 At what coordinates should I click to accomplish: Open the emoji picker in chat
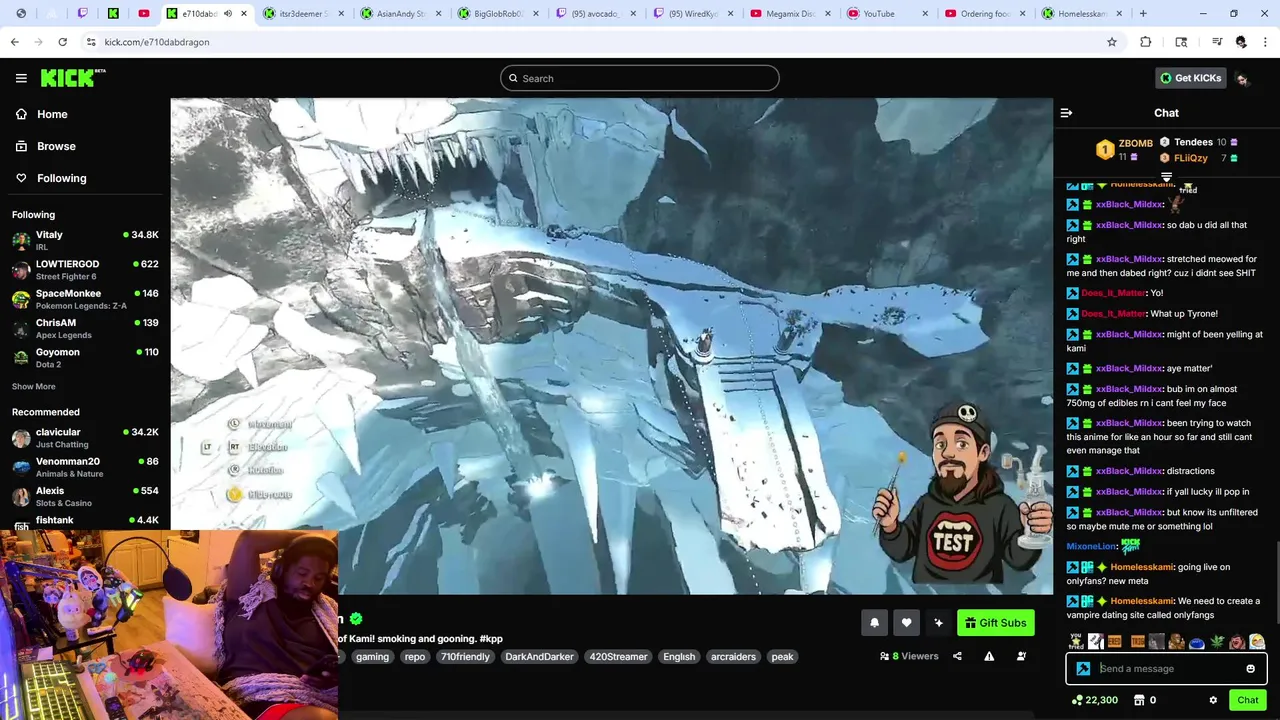click(x=1250, y=669)
